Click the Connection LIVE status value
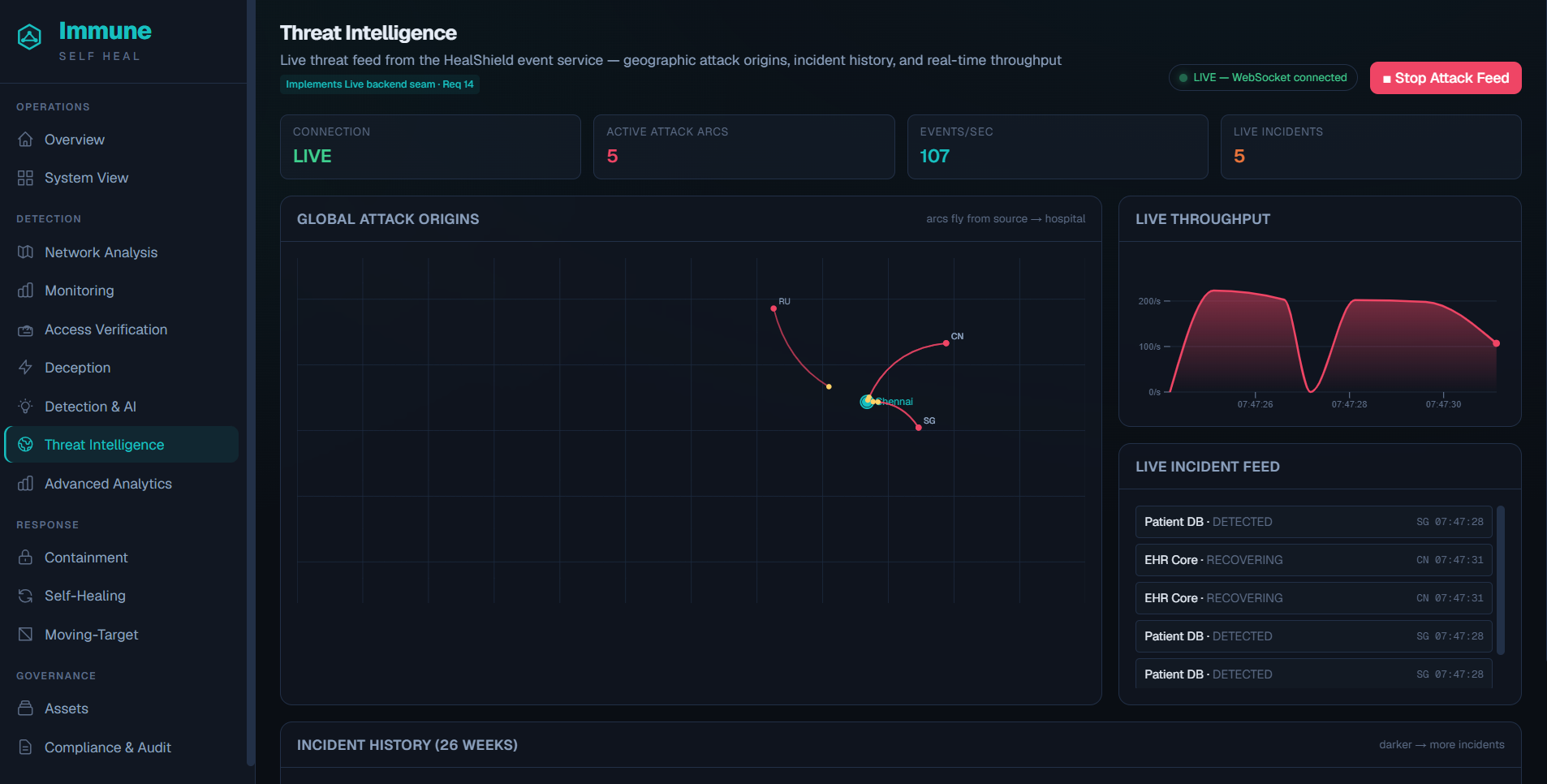The height and width of the screenshot is (784, 1547). point(312,156)
